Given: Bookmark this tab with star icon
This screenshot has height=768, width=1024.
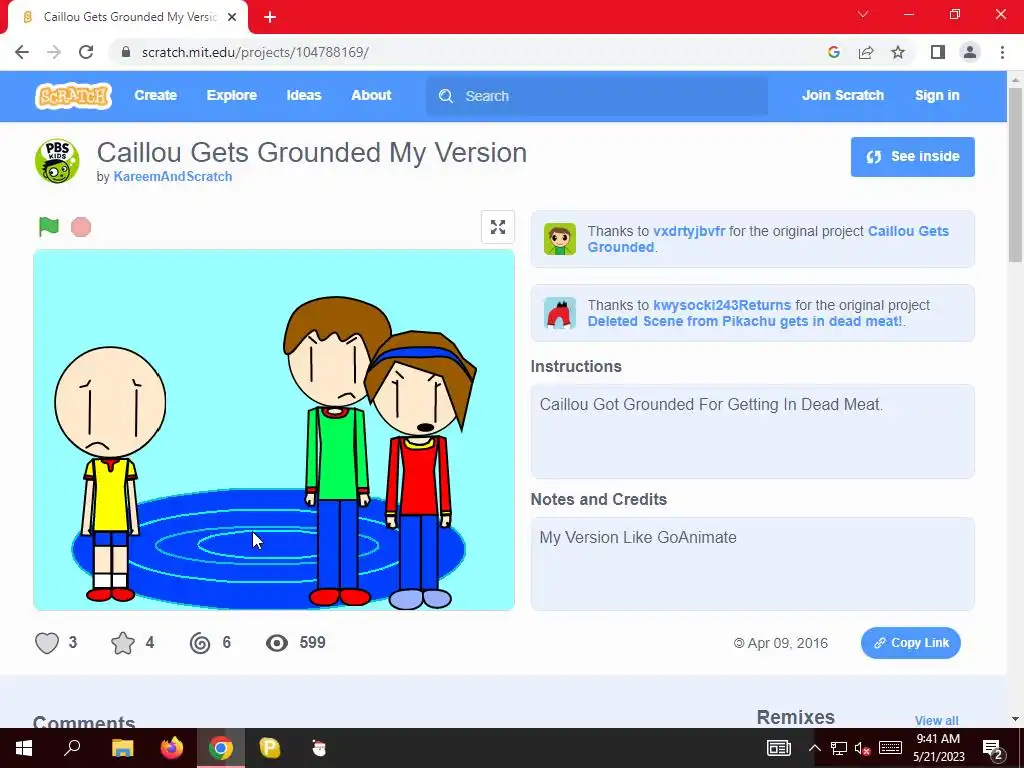Looking at the screenshot, I should [898, 52].
